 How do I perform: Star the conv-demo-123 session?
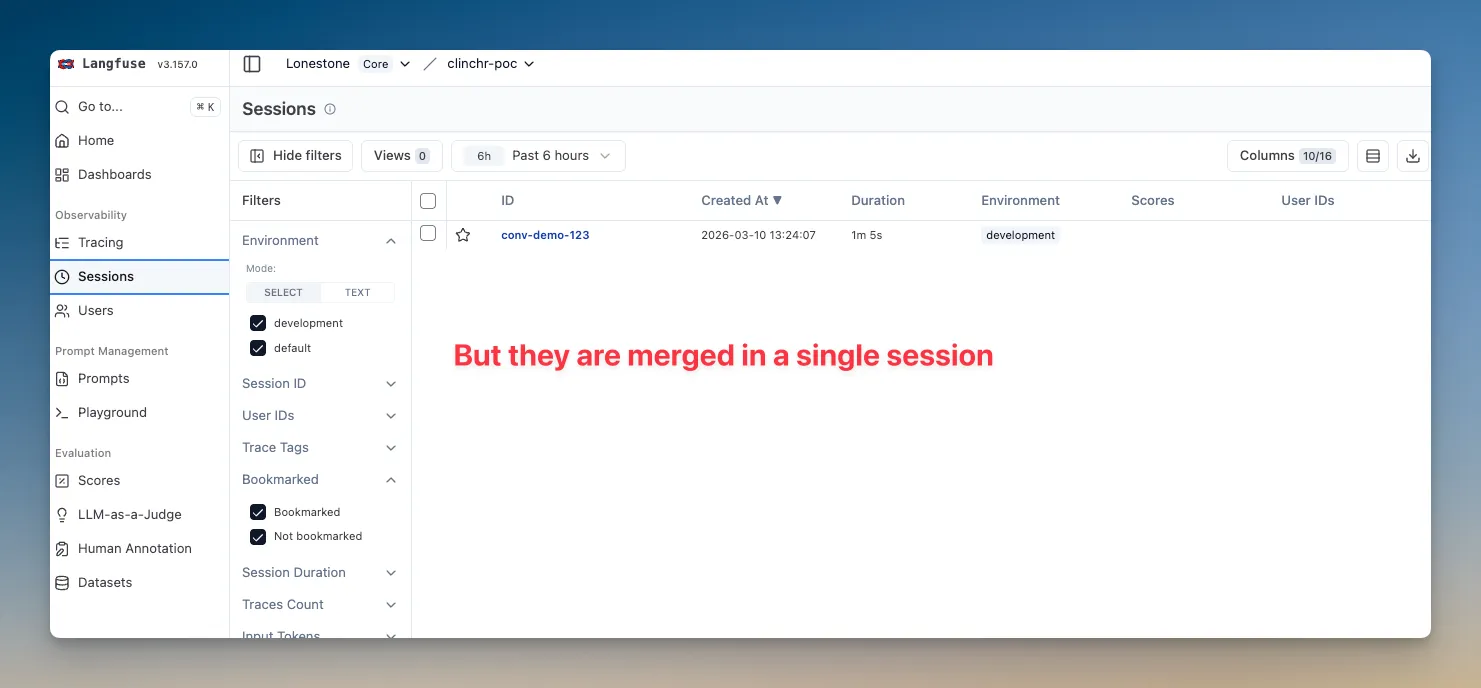(x=463, y=235)
